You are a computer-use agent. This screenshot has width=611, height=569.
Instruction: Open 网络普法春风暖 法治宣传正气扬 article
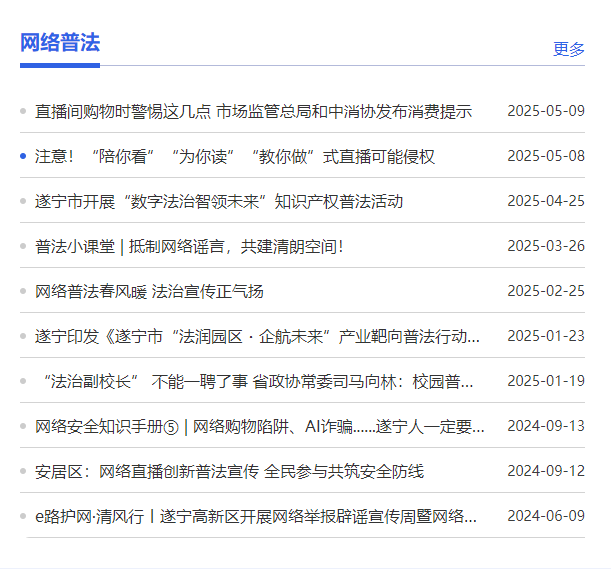pos(149,292)
